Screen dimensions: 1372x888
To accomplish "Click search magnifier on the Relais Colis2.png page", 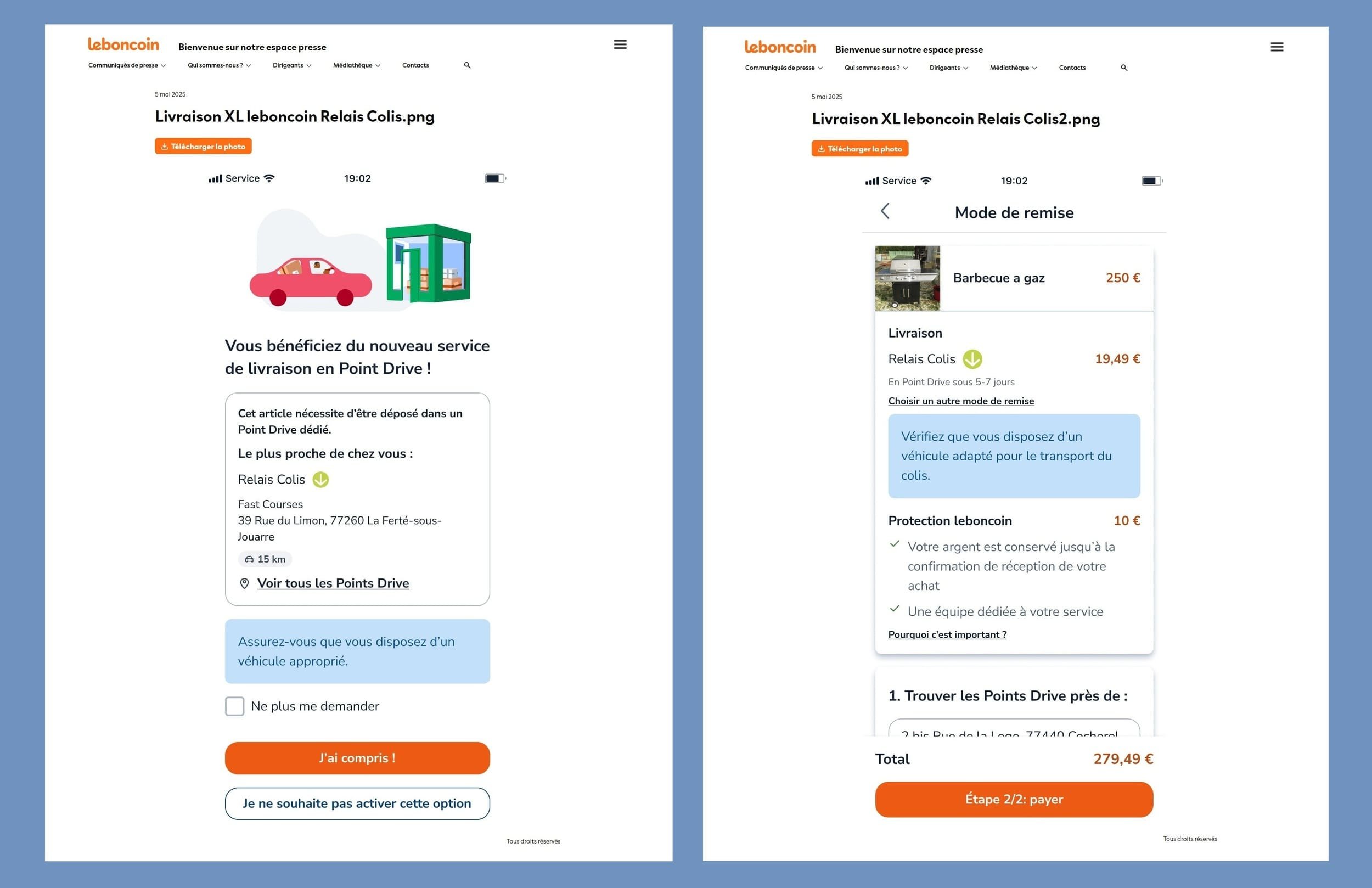I will pos(1123,68).
